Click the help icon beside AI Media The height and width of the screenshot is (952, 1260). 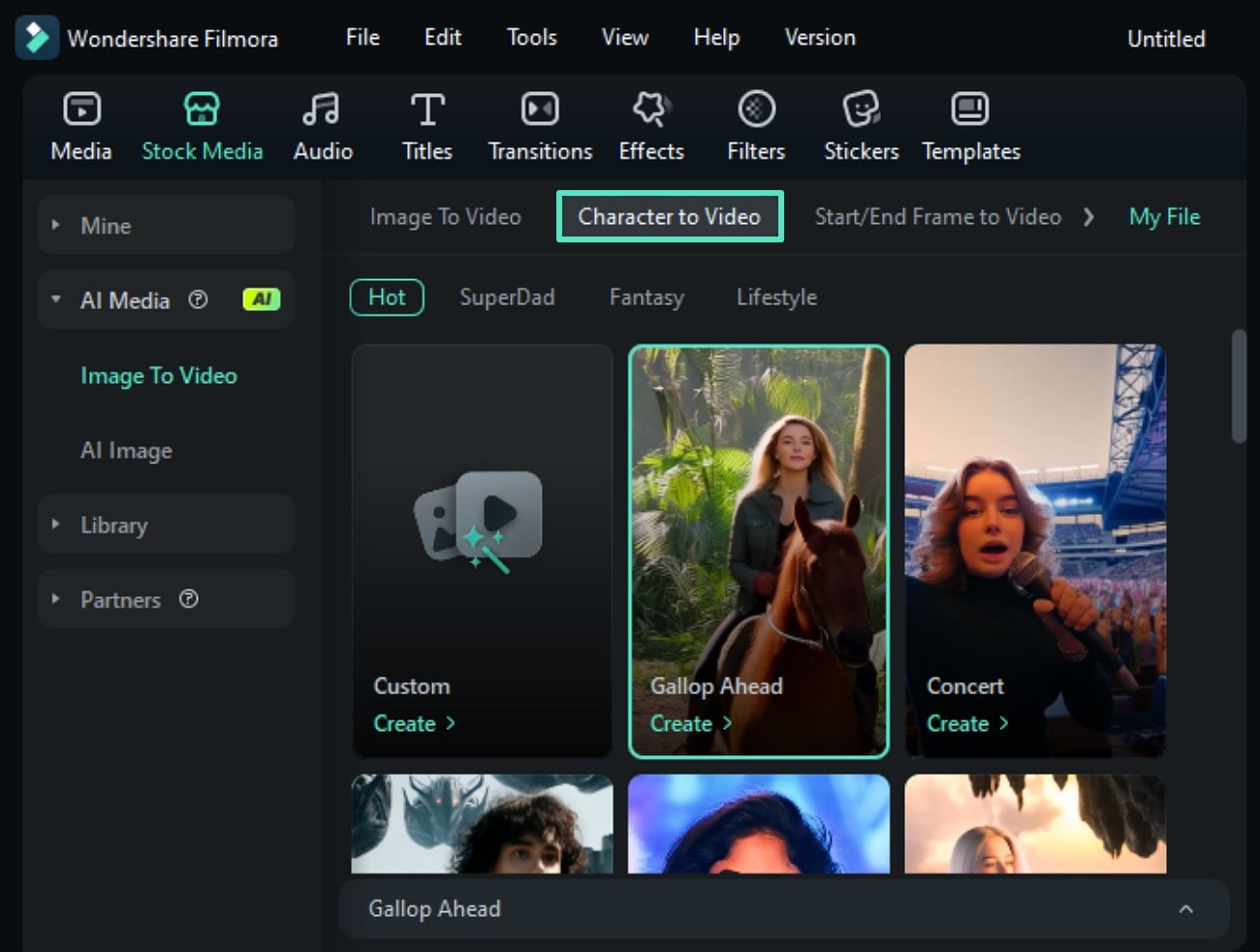point(198,300)
